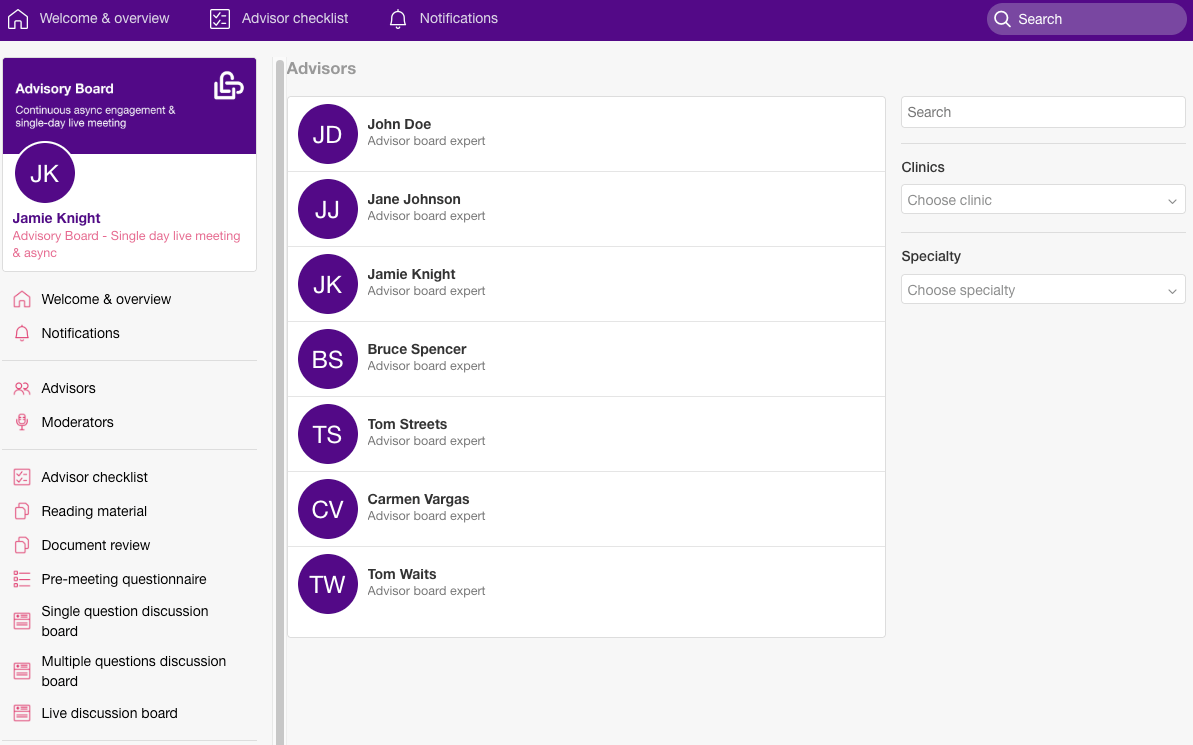Viewport: 1193px width, 745px height.
Task: Open Notifications in top navigation
Action: [x=459, y=18]
